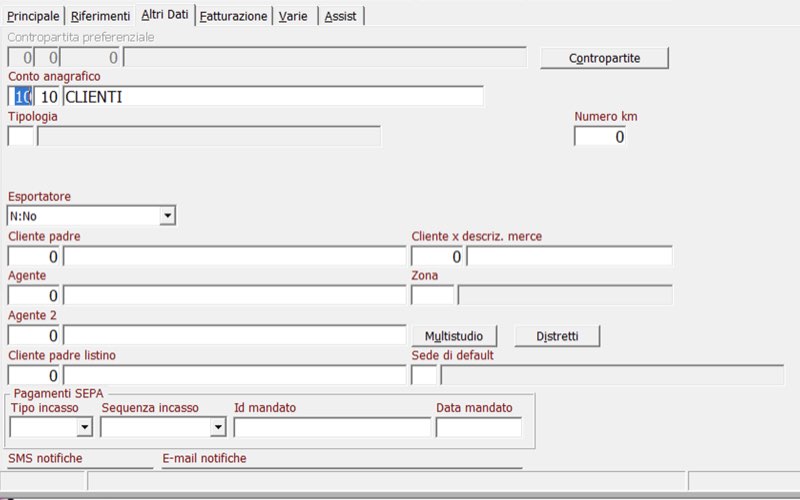The image size is (800, 500).
Task: Switch to the Principale tab
Action: tap(33, 16)
